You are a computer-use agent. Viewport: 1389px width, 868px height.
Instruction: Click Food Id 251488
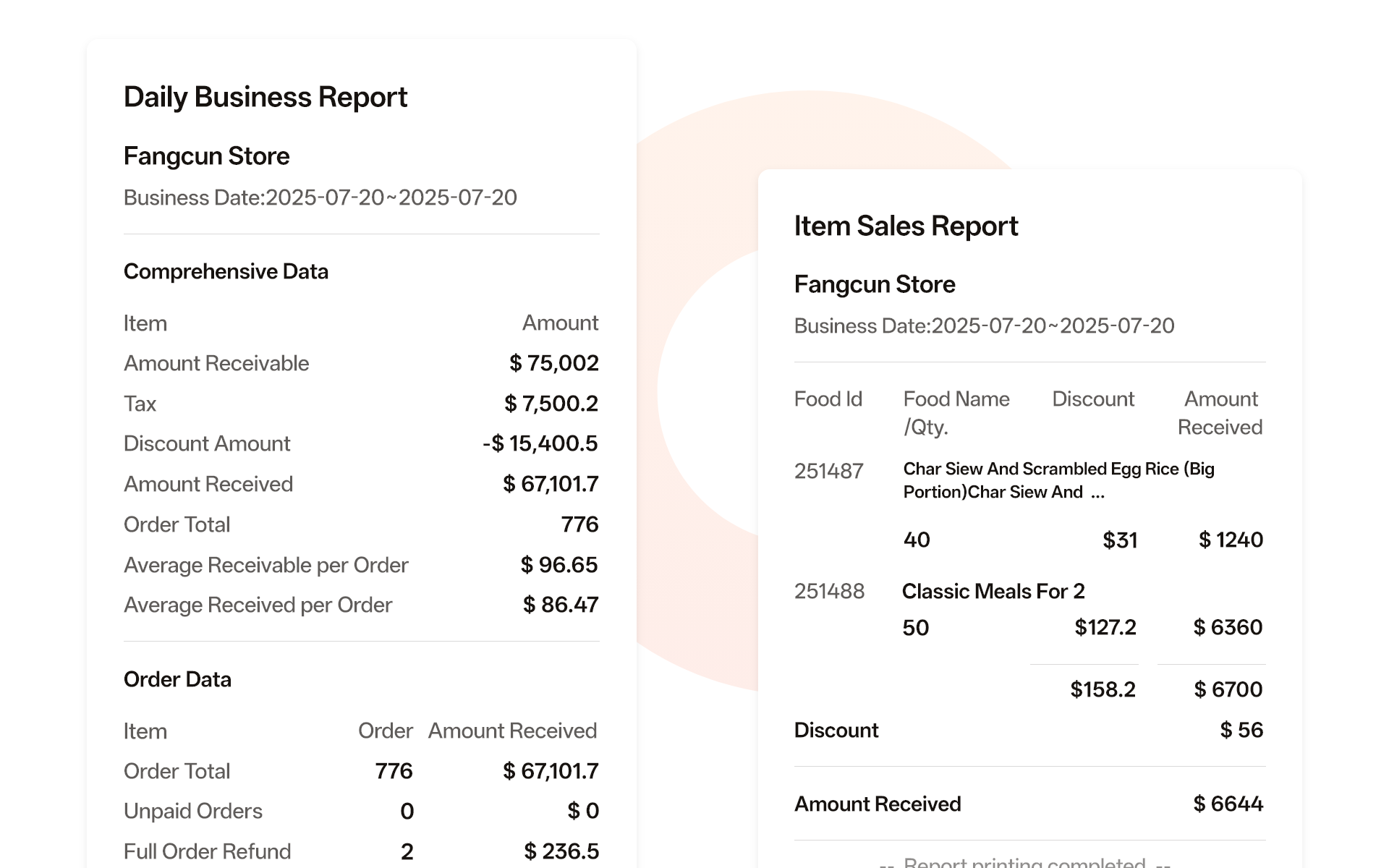coord(829,592)
